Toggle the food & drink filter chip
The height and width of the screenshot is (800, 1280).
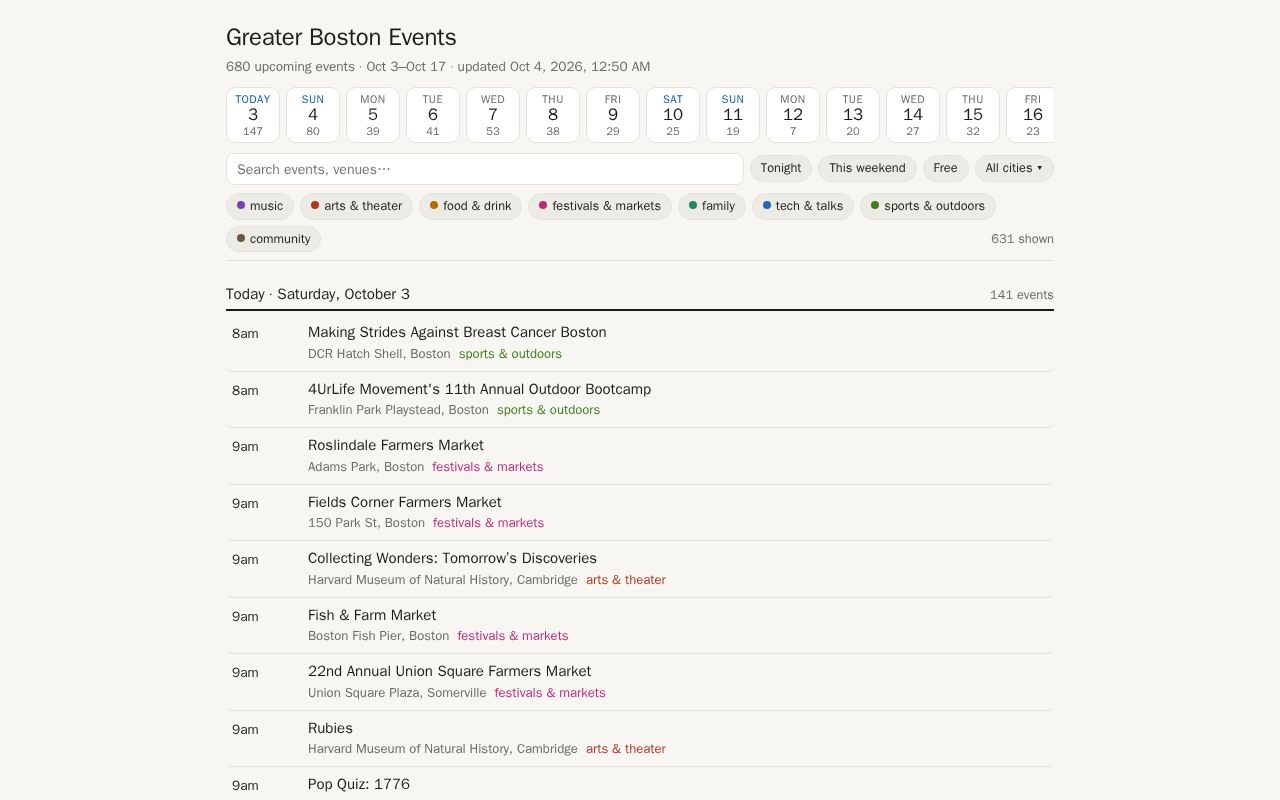[x=470, y=206]
